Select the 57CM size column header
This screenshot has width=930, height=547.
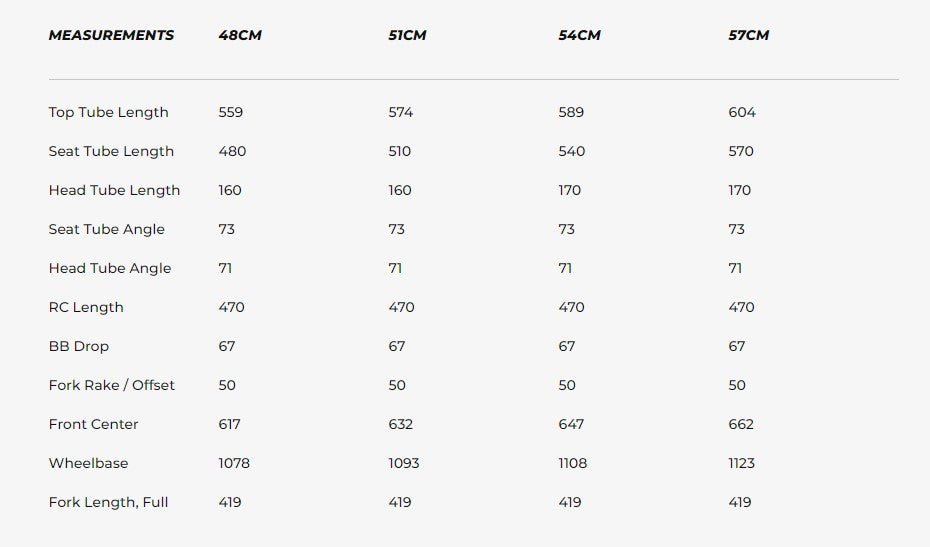pyautogui.click(x=749, y=35)
